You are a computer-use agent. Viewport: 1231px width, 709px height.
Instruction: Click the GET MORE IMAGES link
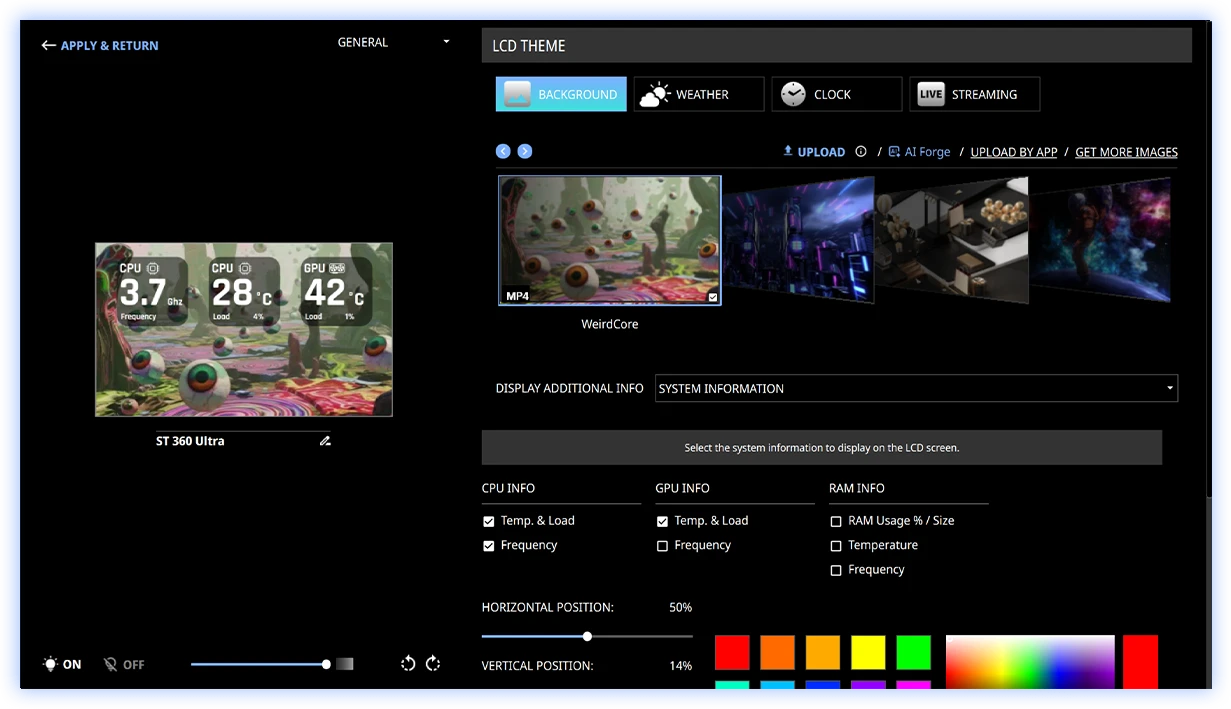click(1126, 152)
